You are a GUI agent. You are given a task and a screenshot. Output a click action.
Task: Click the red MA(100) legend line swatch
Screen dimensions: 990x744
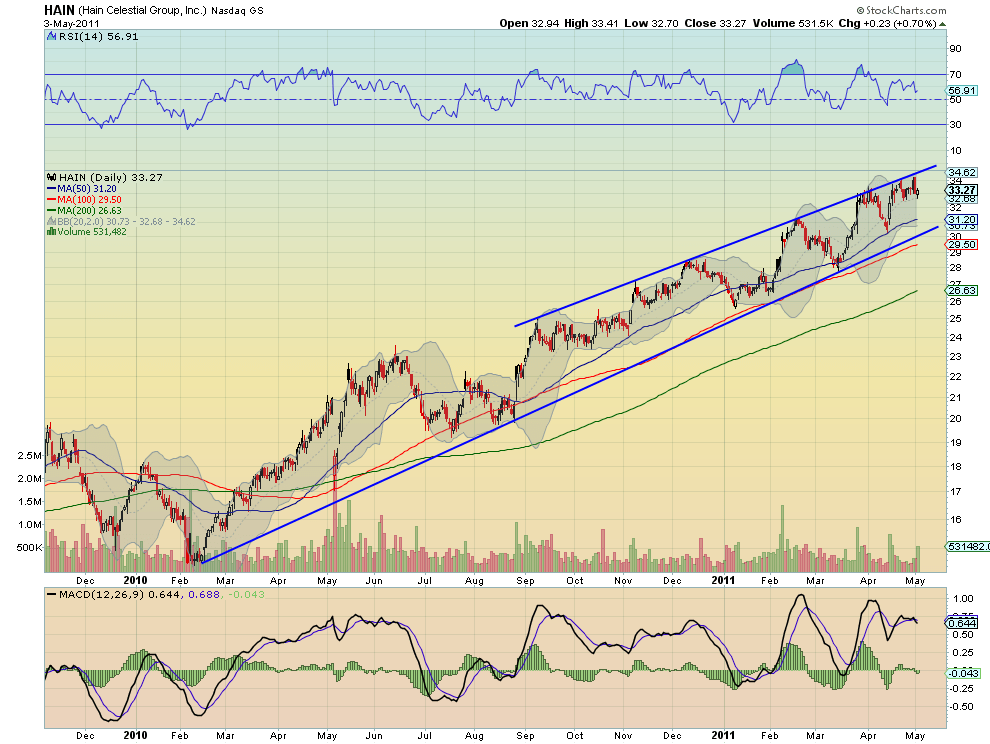(x=52, y=200)
